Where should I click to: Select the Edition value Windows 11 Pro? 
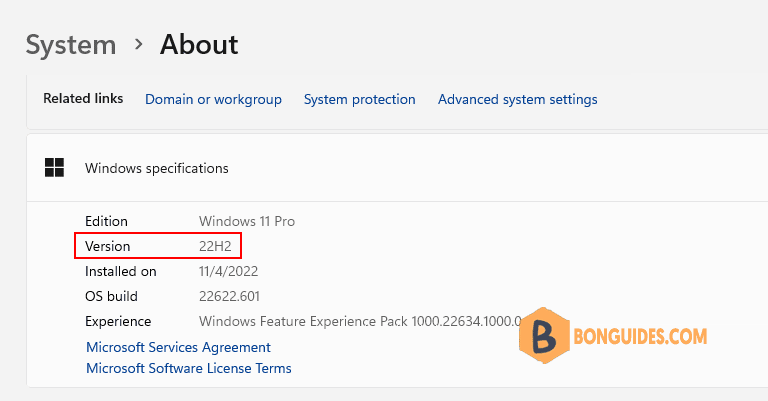(x=247, y=221)
